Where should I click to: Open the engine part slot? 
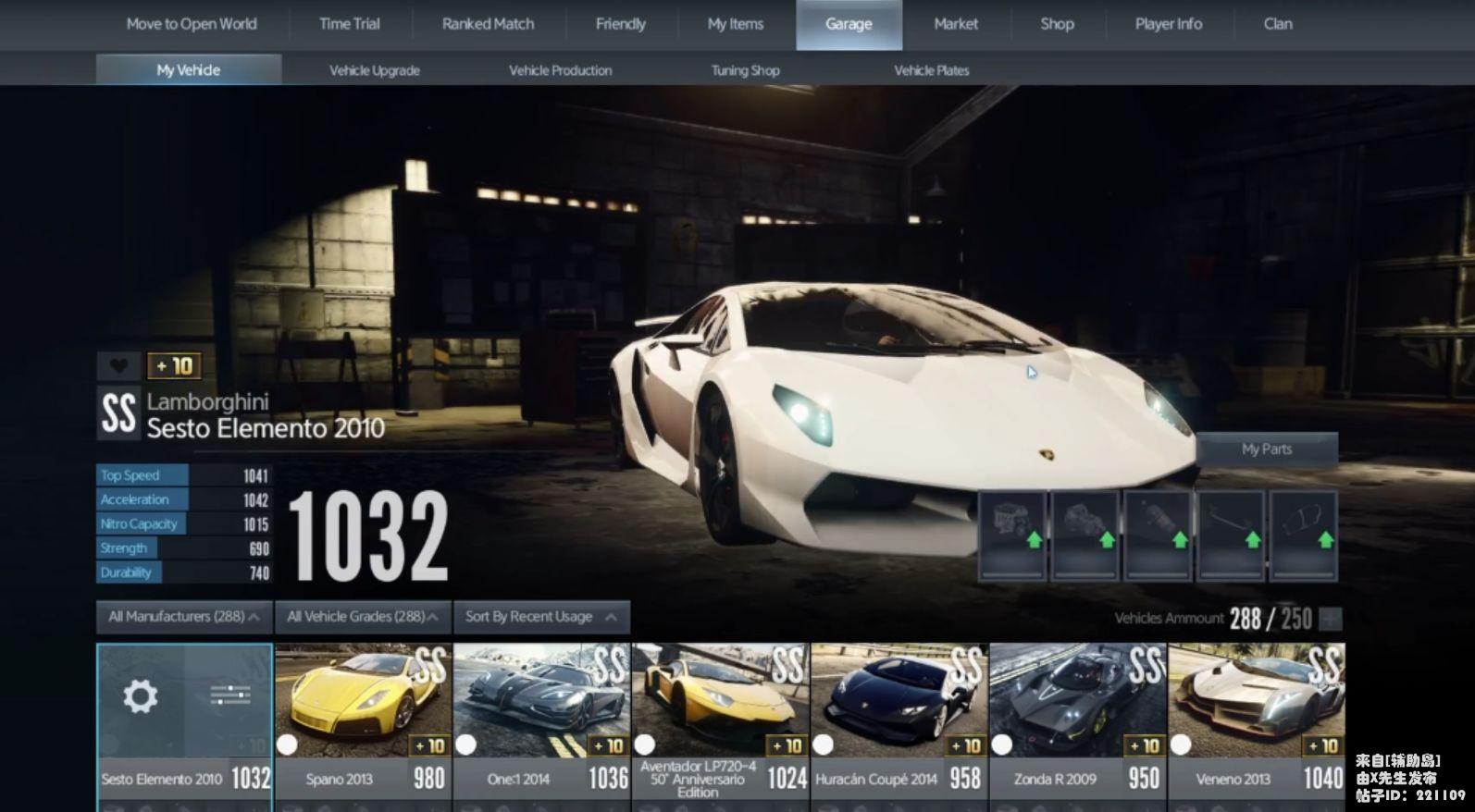click(1012, 535)
